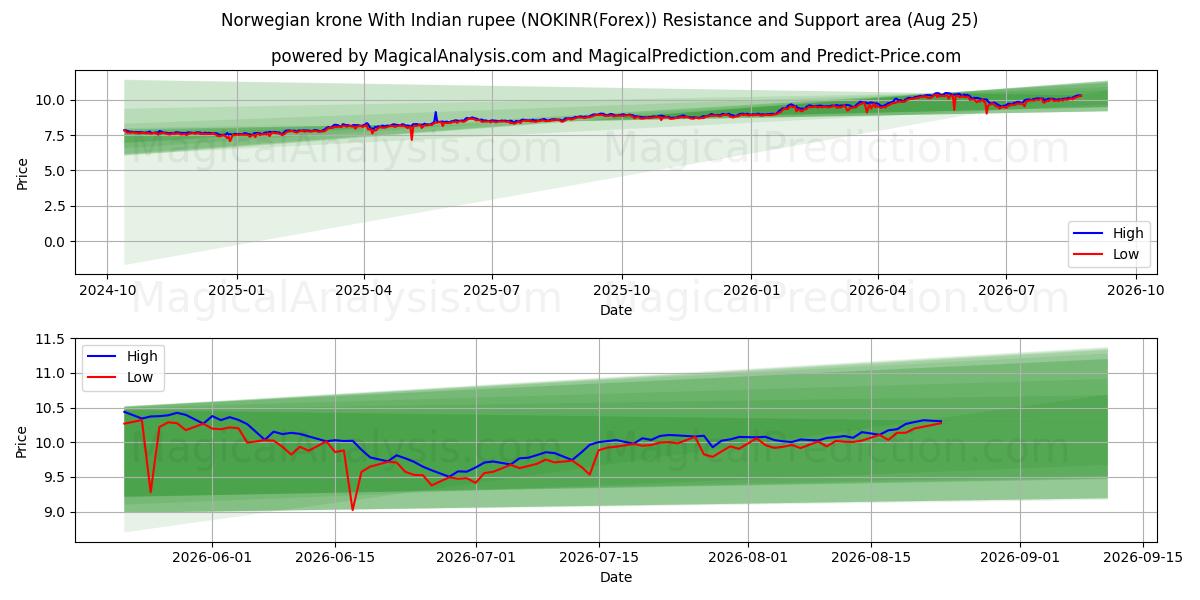1200x600 pixels.
Task: Click the '2026-09-15' tick label on the bottom chart
Action: tap(1142, 557)
